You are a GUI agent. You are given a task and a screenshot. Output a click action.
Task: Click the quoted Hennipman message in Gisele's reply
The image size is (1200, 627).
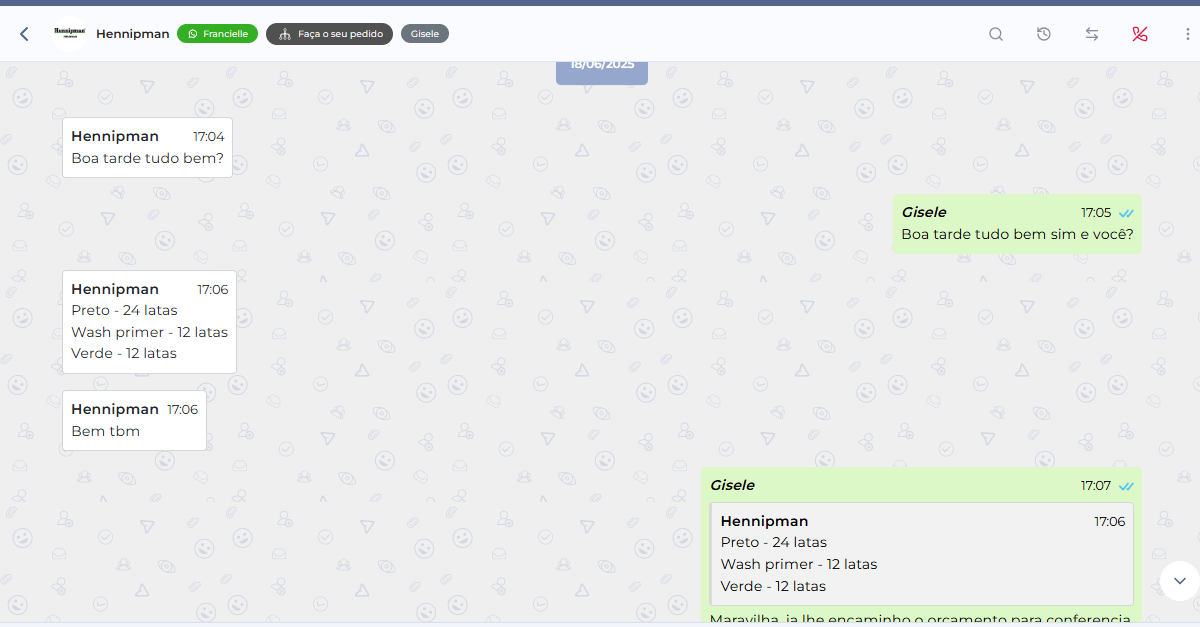pos(921,554)
